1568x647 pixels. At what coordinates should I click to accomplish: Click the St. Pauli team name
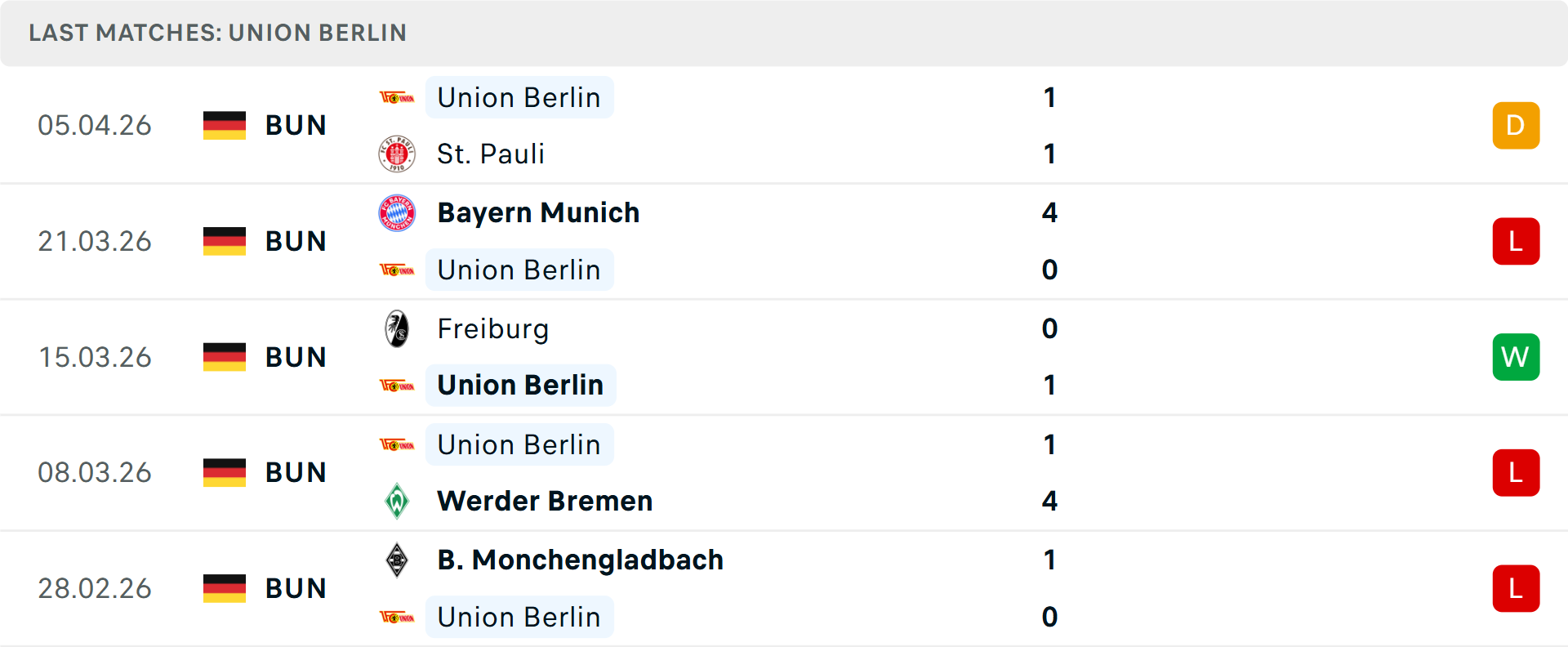coord(491,154)
